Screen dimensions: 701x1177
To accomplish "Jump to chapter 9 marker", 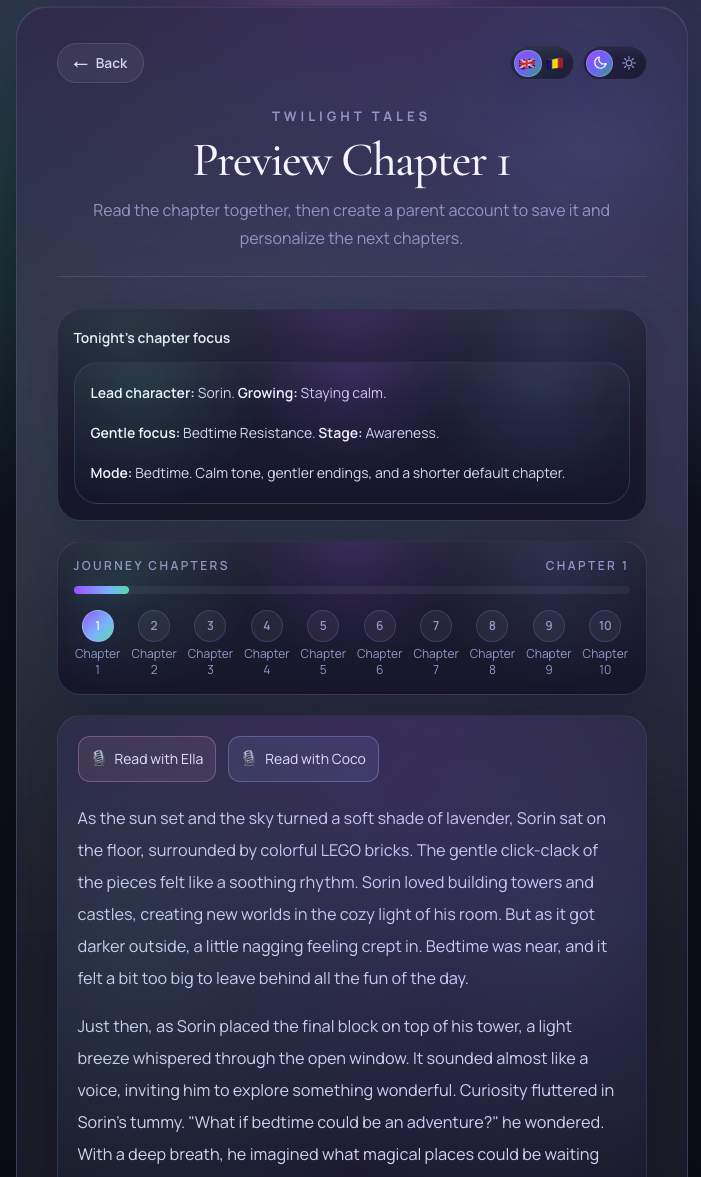I will (x=549, y=625).
